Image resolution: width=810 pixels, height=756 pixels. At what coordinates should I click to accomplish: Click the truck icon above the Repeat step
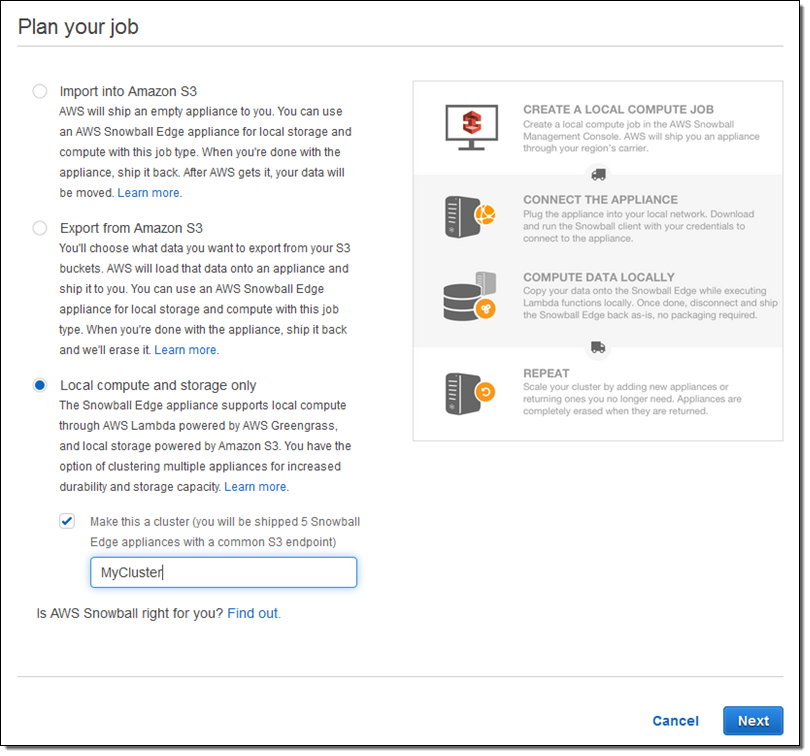[598, 347]
